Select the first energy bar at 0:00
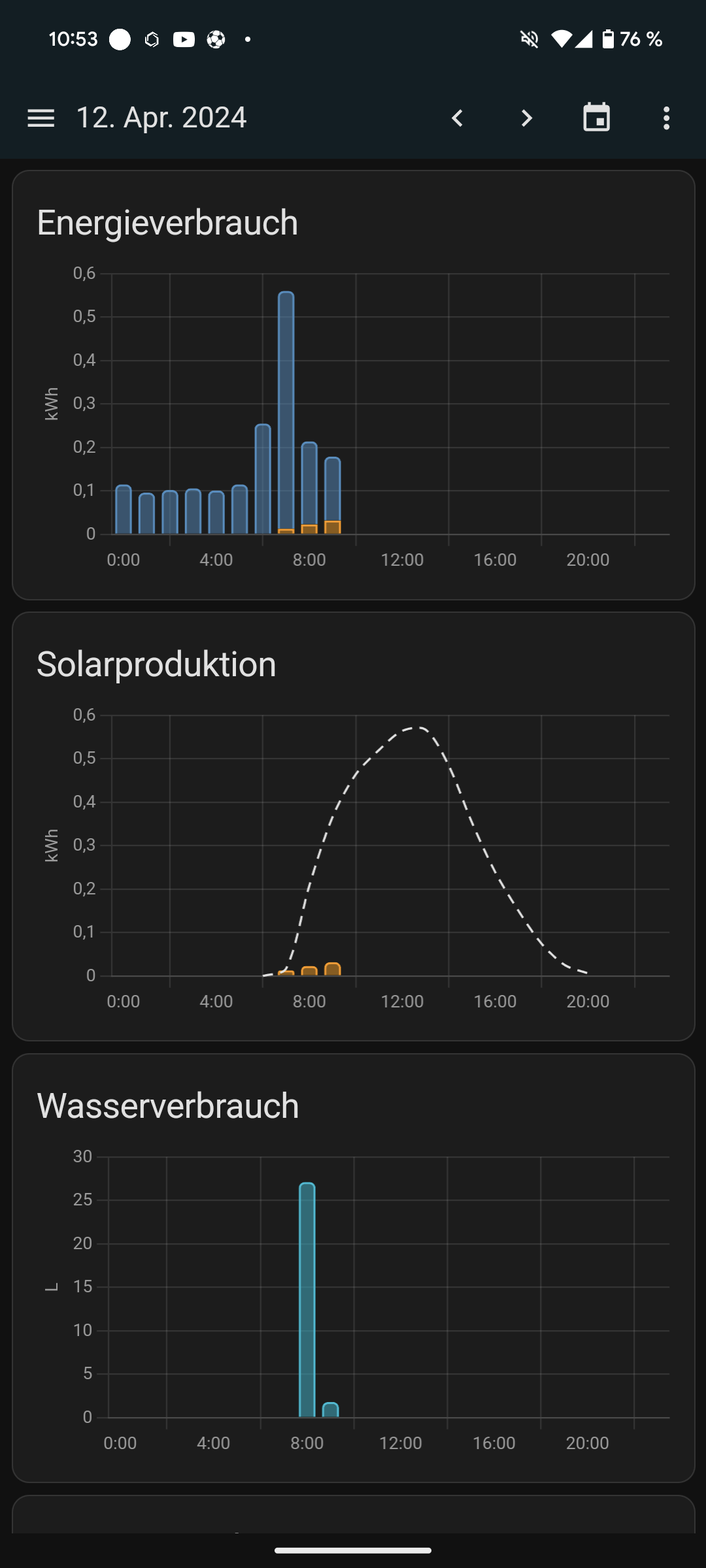 124,510
